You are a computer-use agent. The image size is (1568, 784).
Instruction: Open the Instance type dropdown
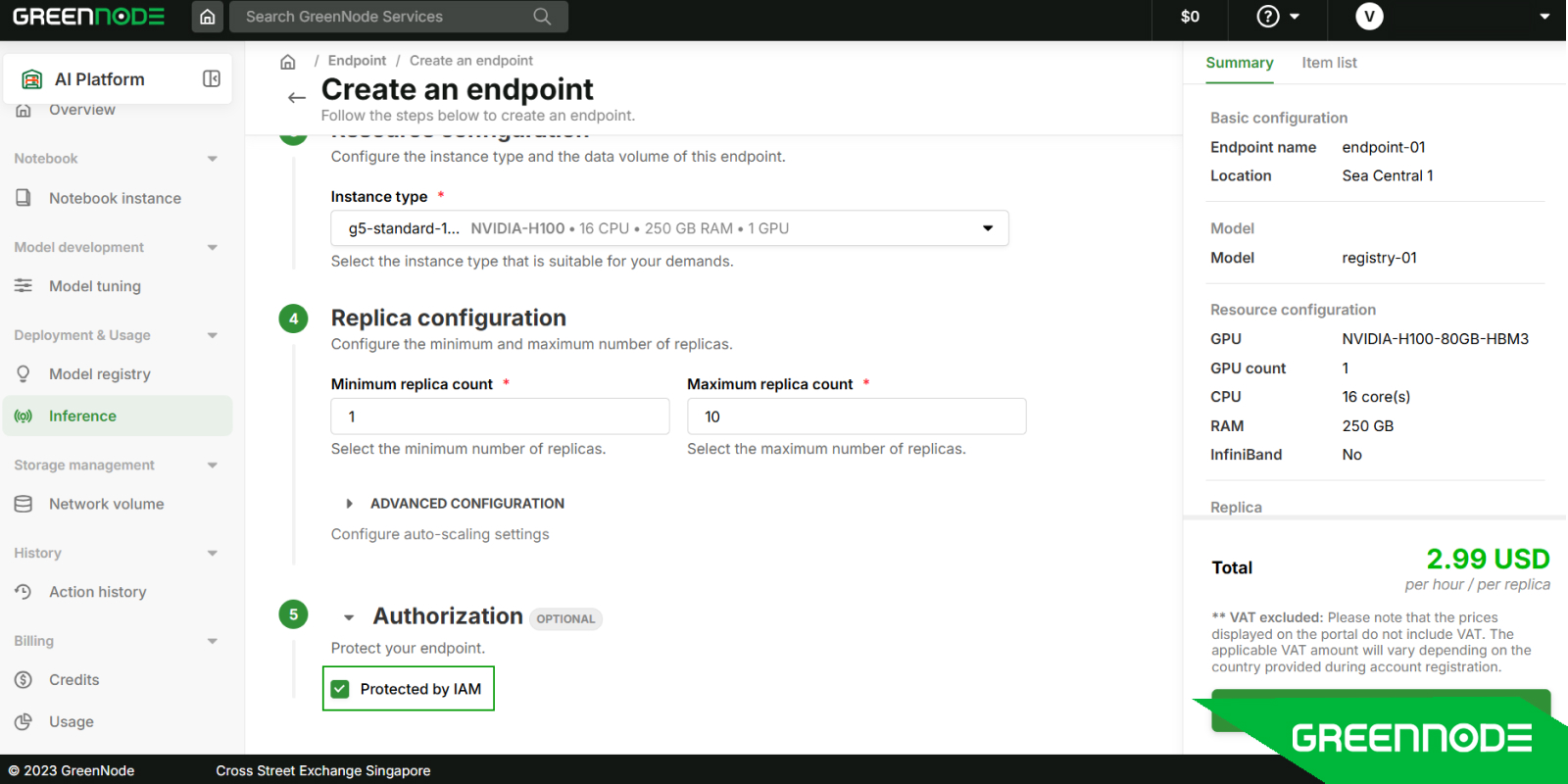tap(669, 228)
